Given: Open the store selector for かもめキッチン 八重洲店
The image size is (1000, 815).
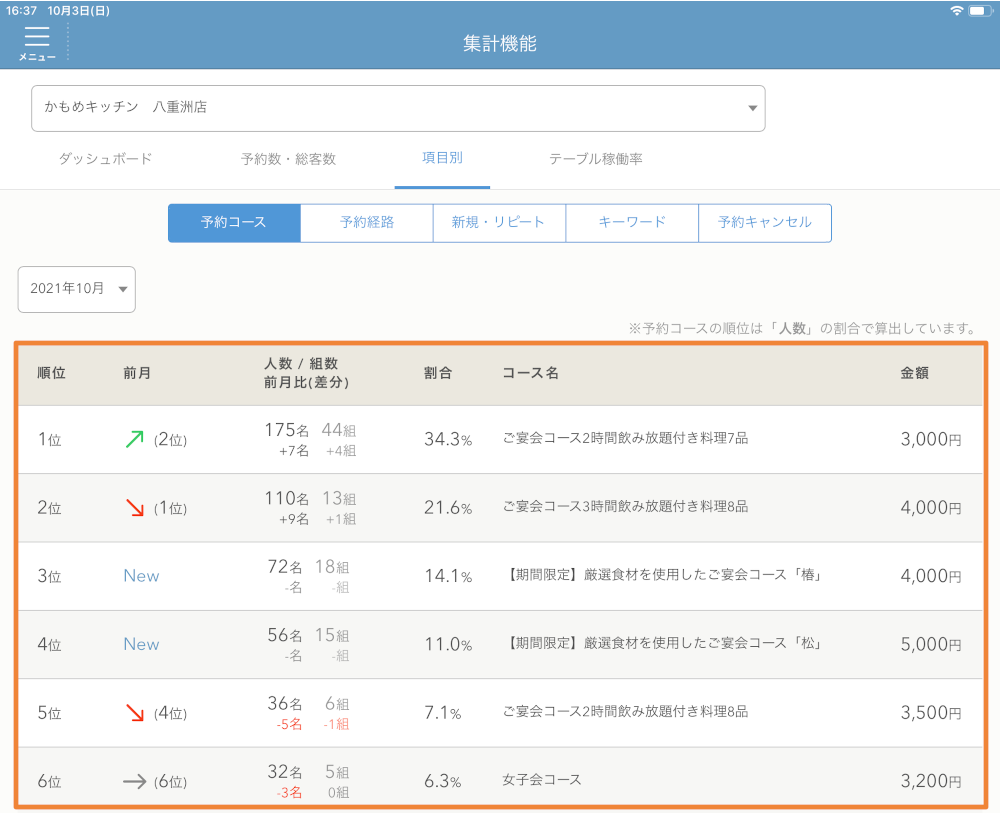Looking at the screenshot, I should pyautogui.click(x=398, y=107).
